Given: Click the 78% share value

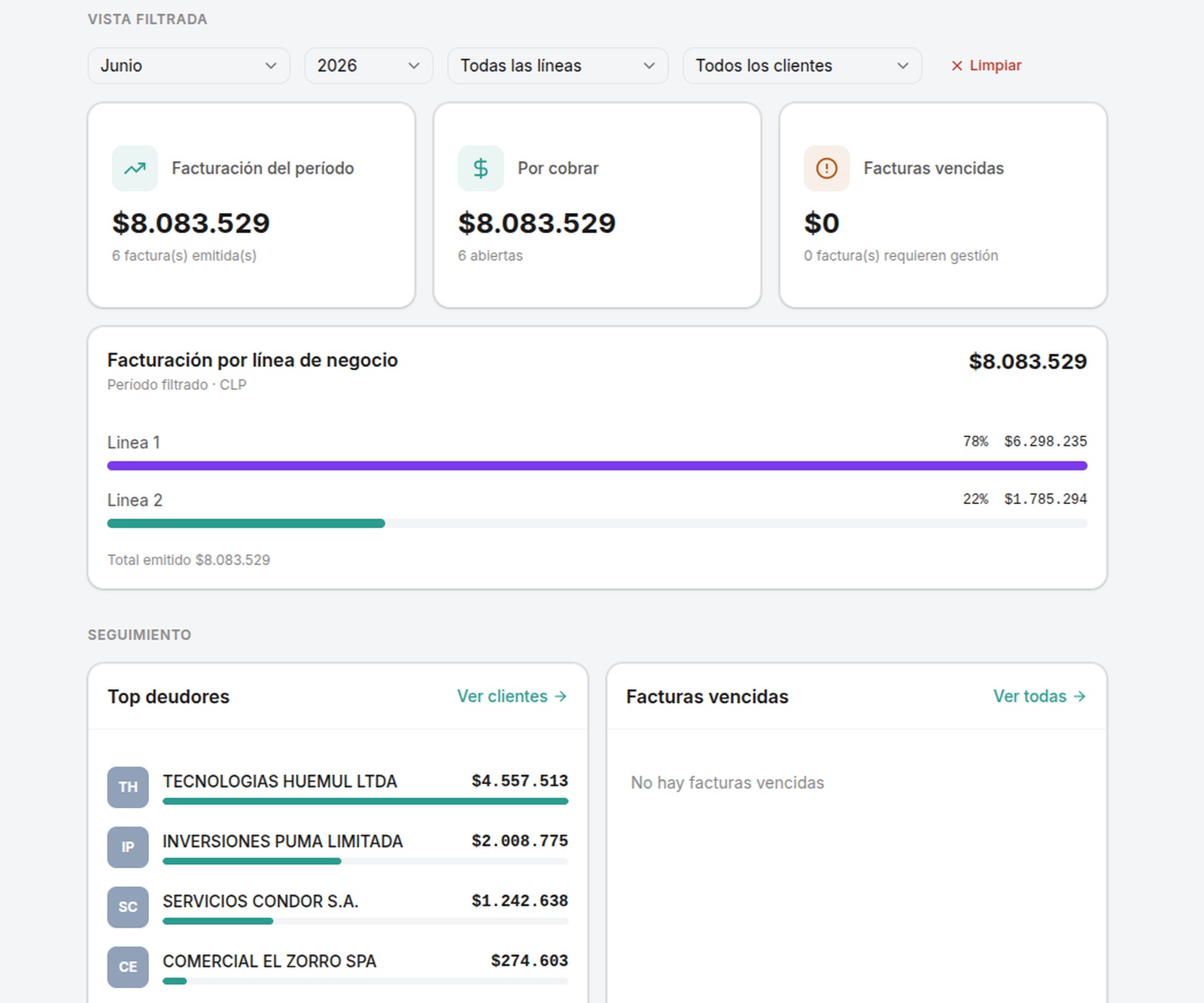Looking at the screenshot, I should 976,441.
